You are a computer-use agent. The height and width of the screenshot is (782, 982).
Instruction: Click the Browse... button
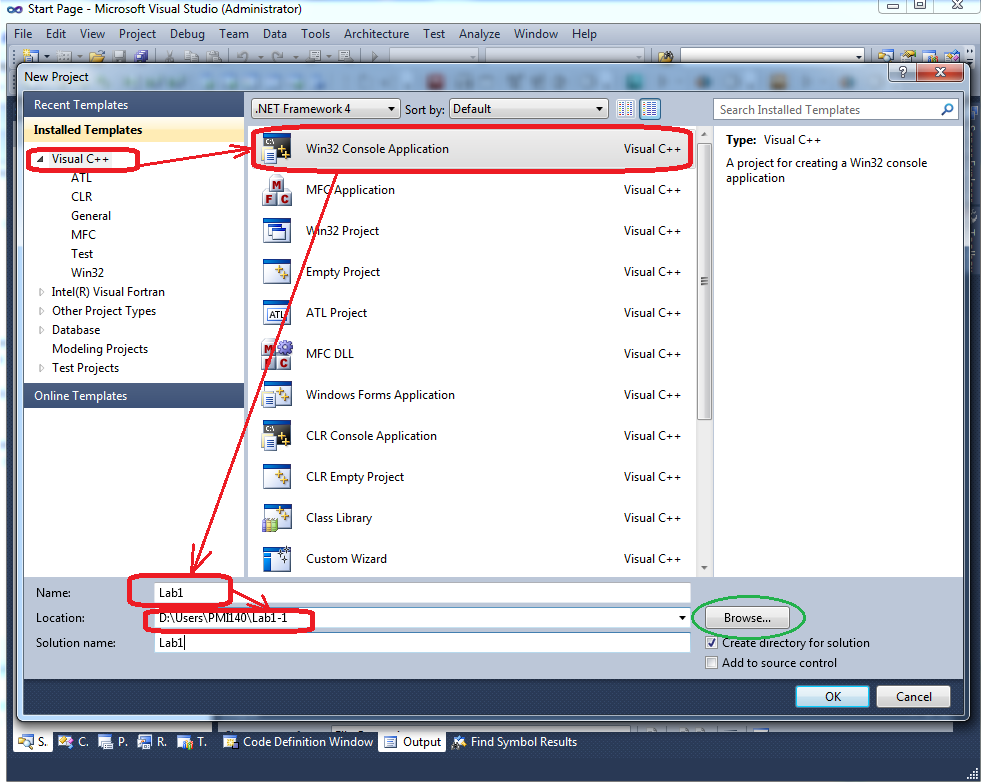(x=747, y=618)
